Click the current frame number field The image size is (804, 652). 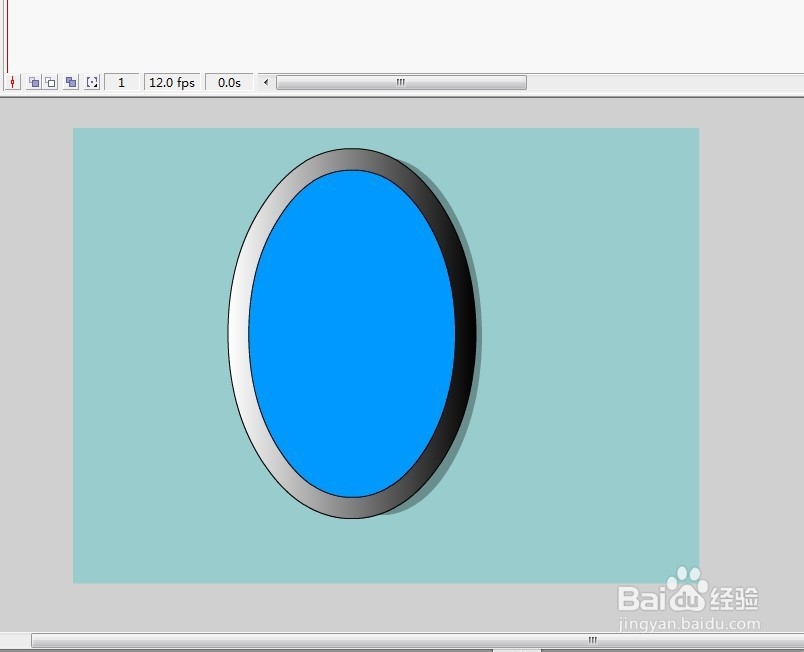coord(122,83)
